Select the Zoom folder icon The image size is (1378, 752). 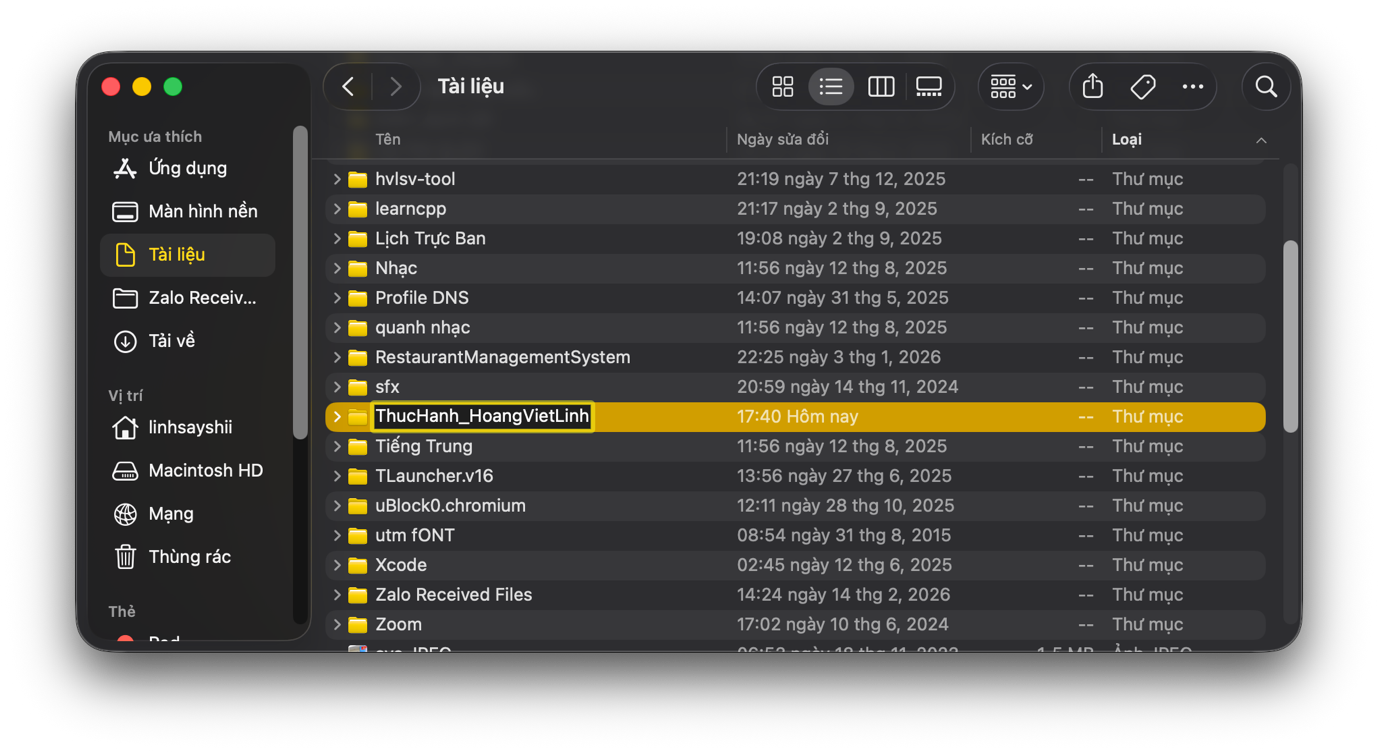(x=358, y=625)
